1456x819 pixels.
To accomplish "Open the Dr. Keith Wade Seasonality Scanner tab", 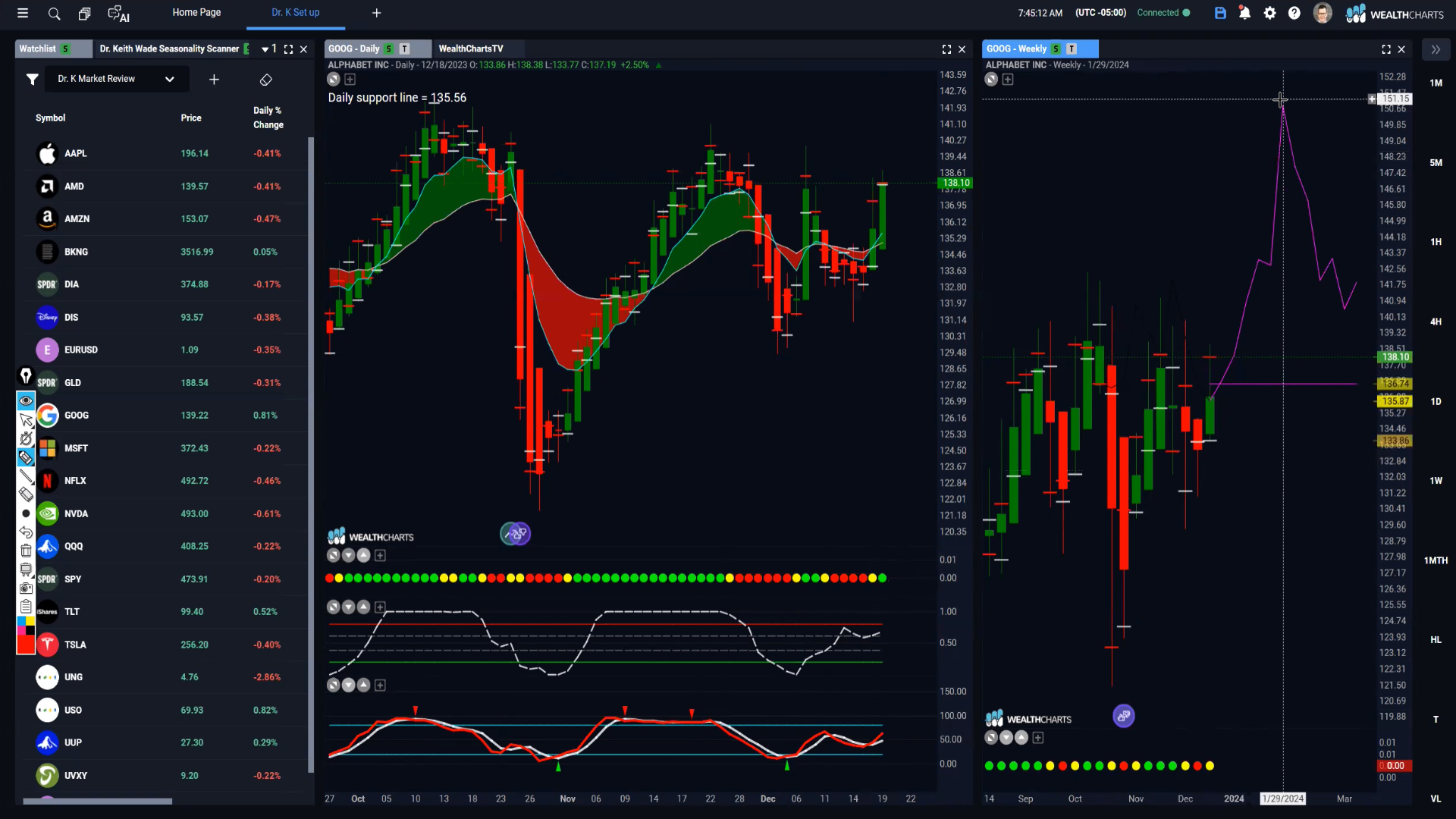I will pos(169,49).
